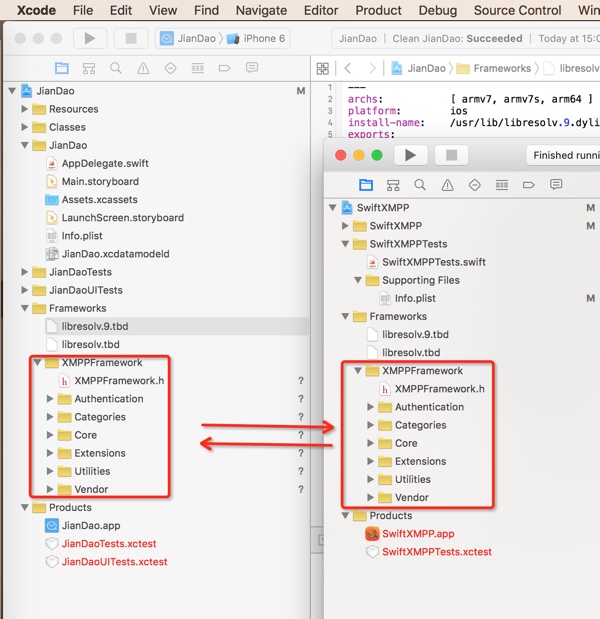Image resolution: width=600 pixels, height=619 pixels.
Task: Open Edit menu
Action: tap(121, 10)
